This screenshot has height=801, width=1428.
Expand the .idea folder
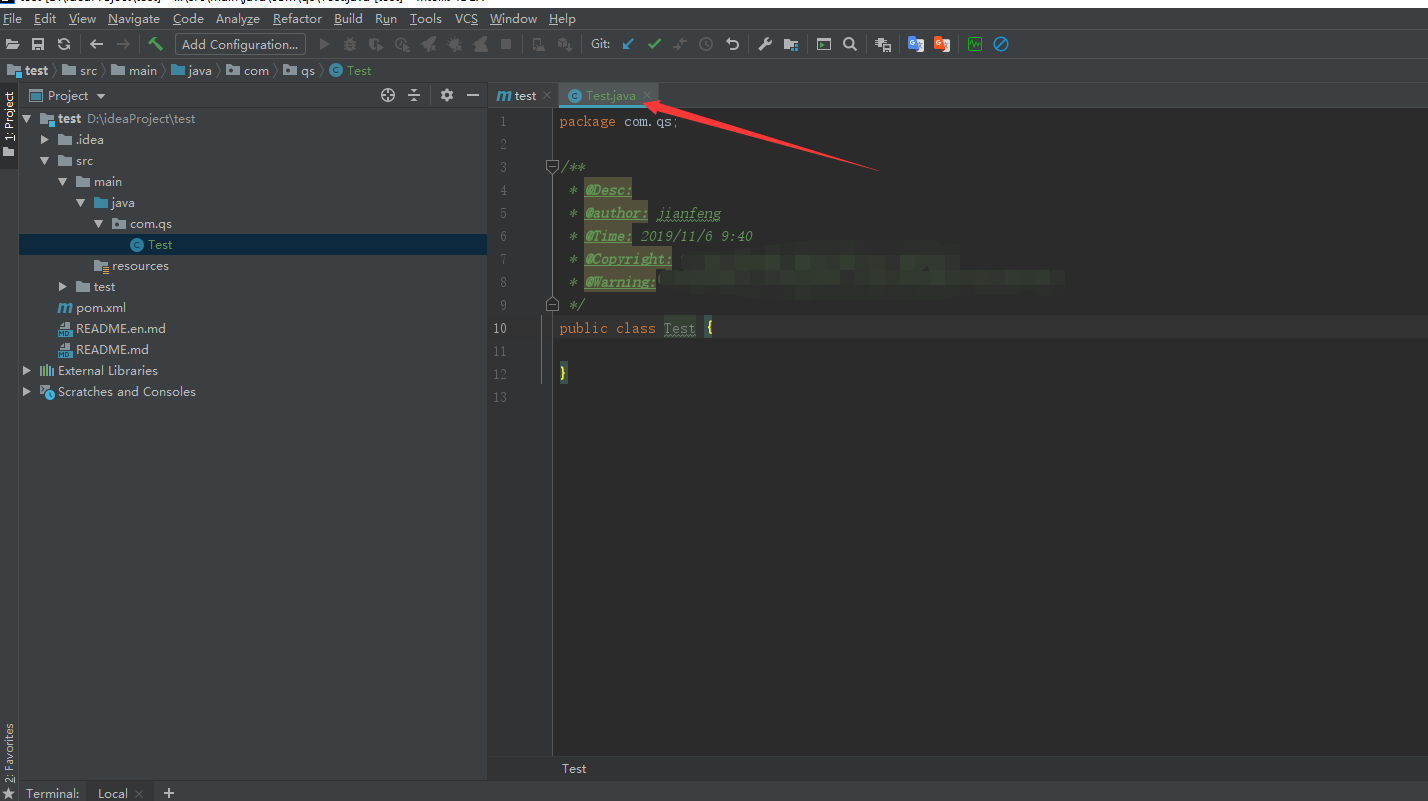pos(45,139)
